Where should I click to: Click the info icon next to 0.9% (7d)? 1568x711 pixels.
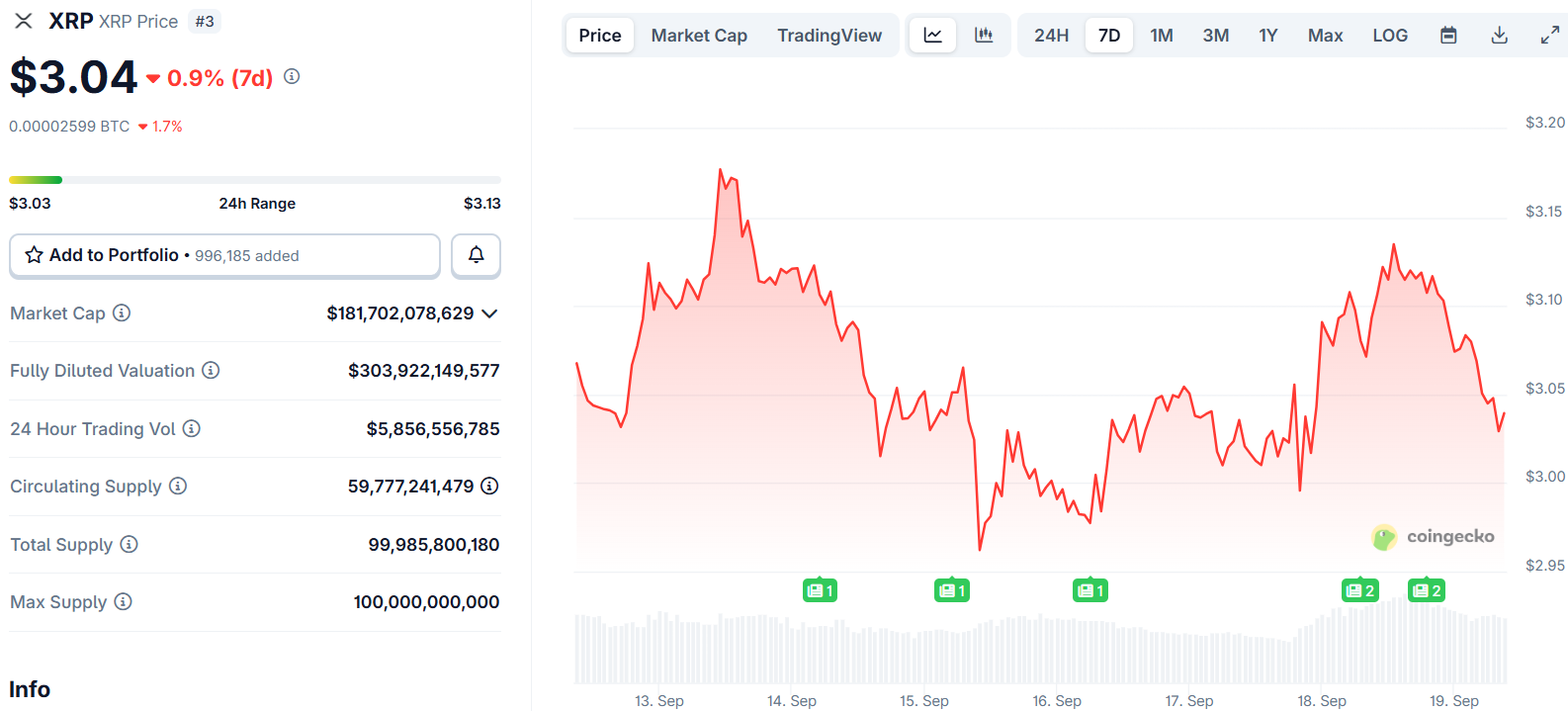292,76
